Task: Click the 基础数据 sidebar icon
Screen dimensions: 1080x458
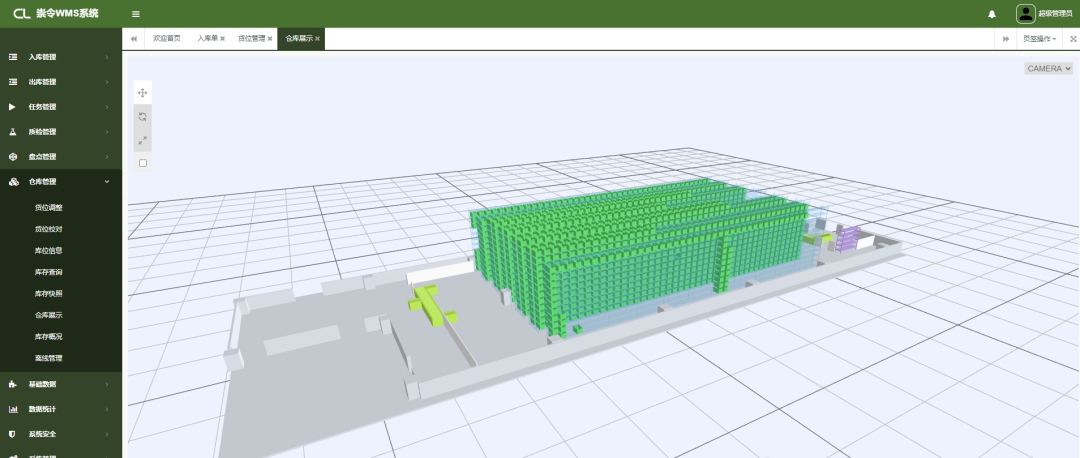Action: (x=12, y=384)
